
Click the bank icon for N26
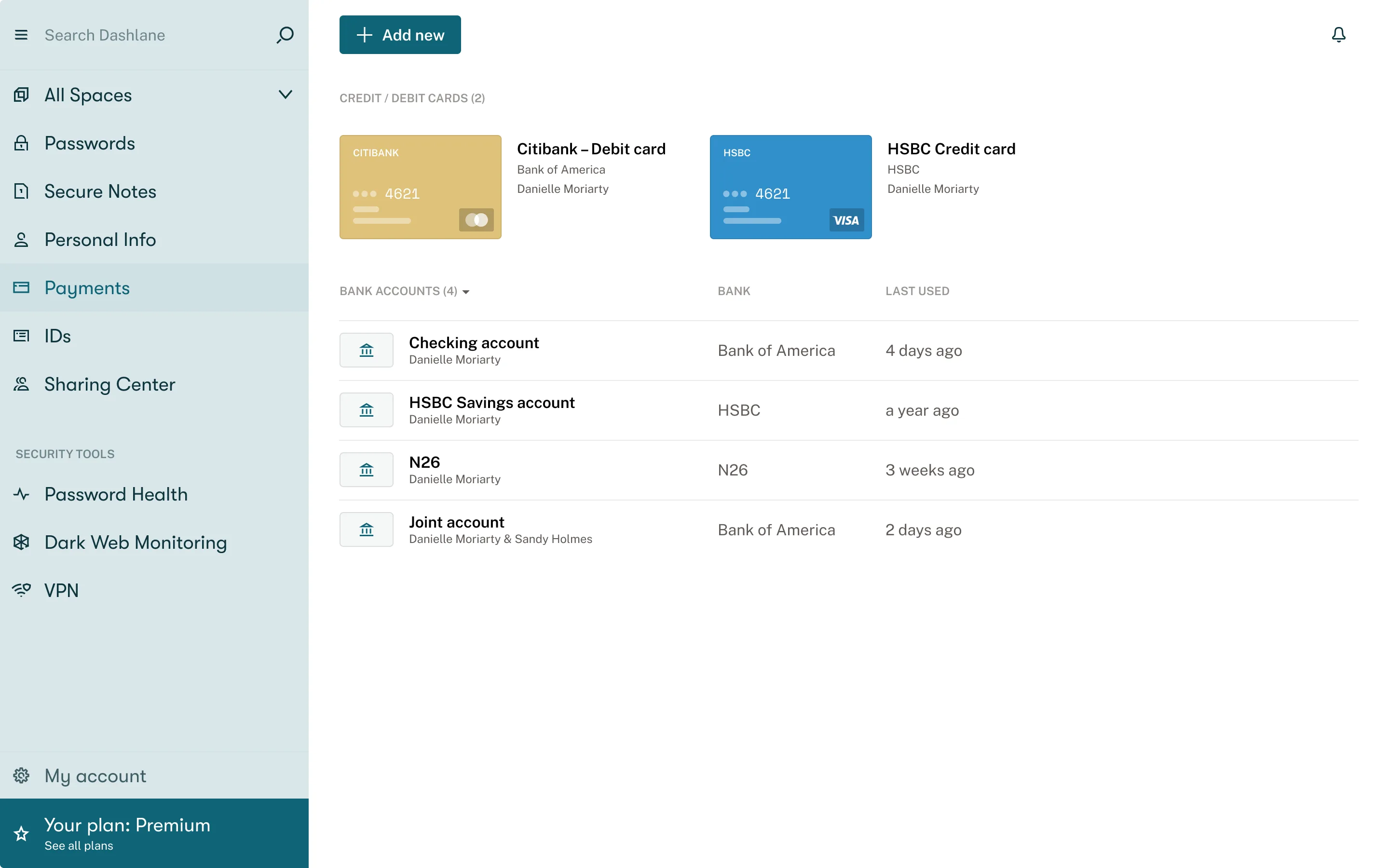[366, 470]
